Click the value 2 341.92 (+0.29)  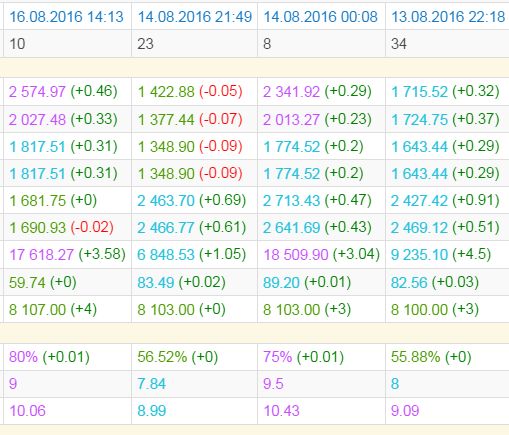click(x=317, y=91)
